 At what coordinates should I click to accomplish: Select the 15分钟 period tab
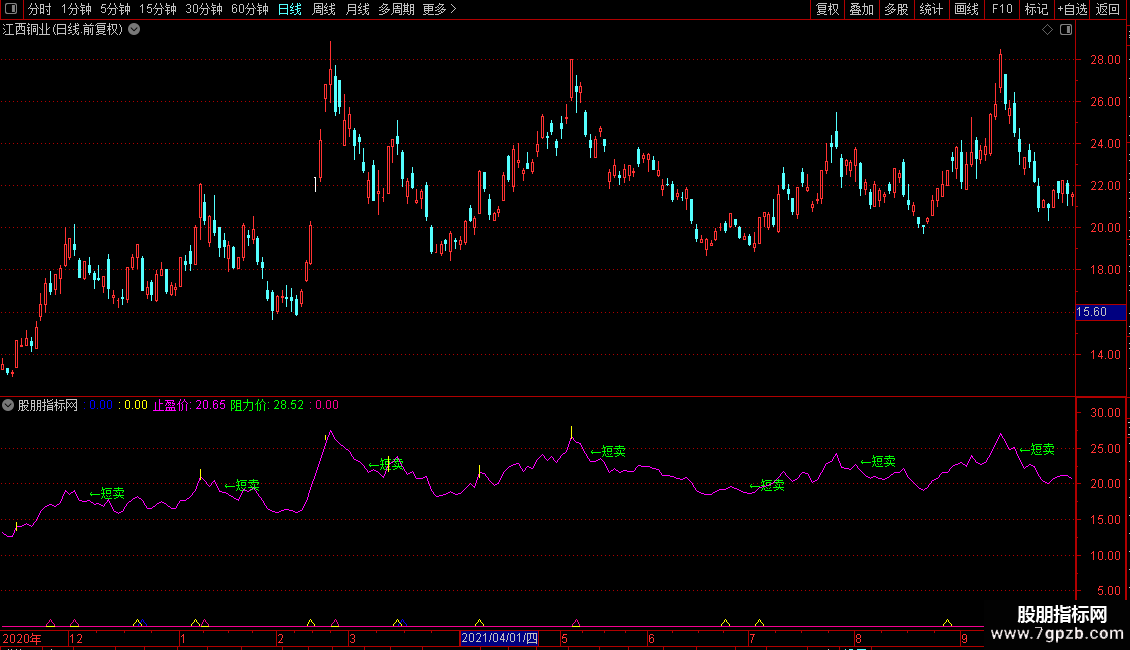click(x=157, y=9)
